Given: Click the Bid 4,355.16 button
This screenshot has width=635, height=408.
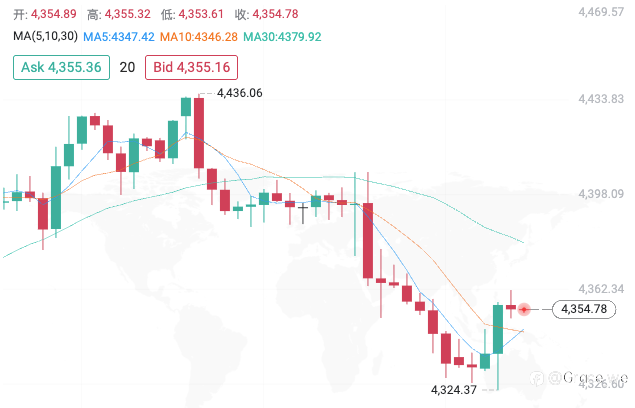Looking at the screenshot, I should (191, 67).
